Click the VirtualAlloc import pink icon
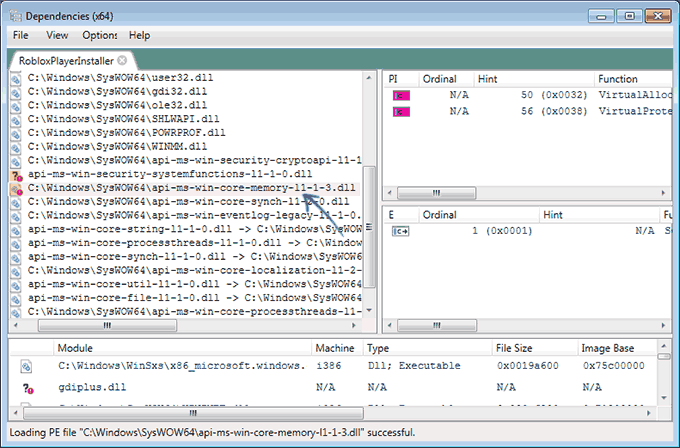Screen dimensions: 680x448 (x=400, y=96)
